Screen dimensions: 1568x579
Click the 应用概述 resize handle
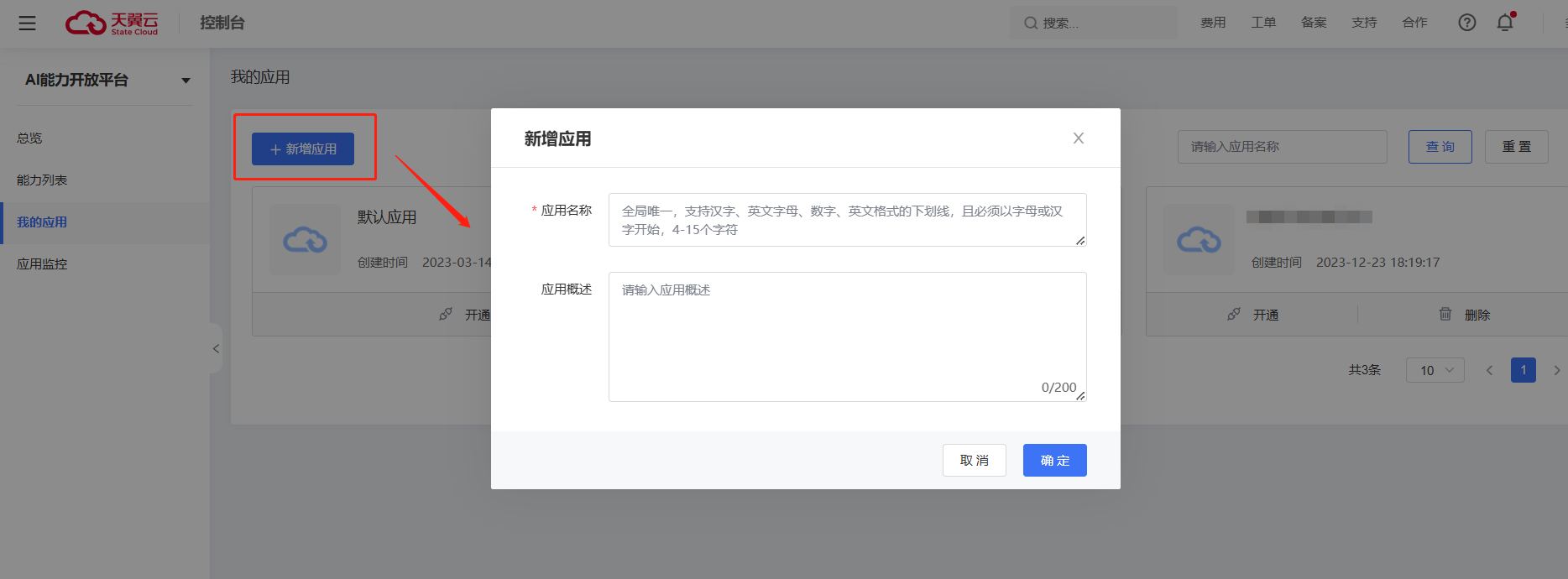[x=1080, y=395]
